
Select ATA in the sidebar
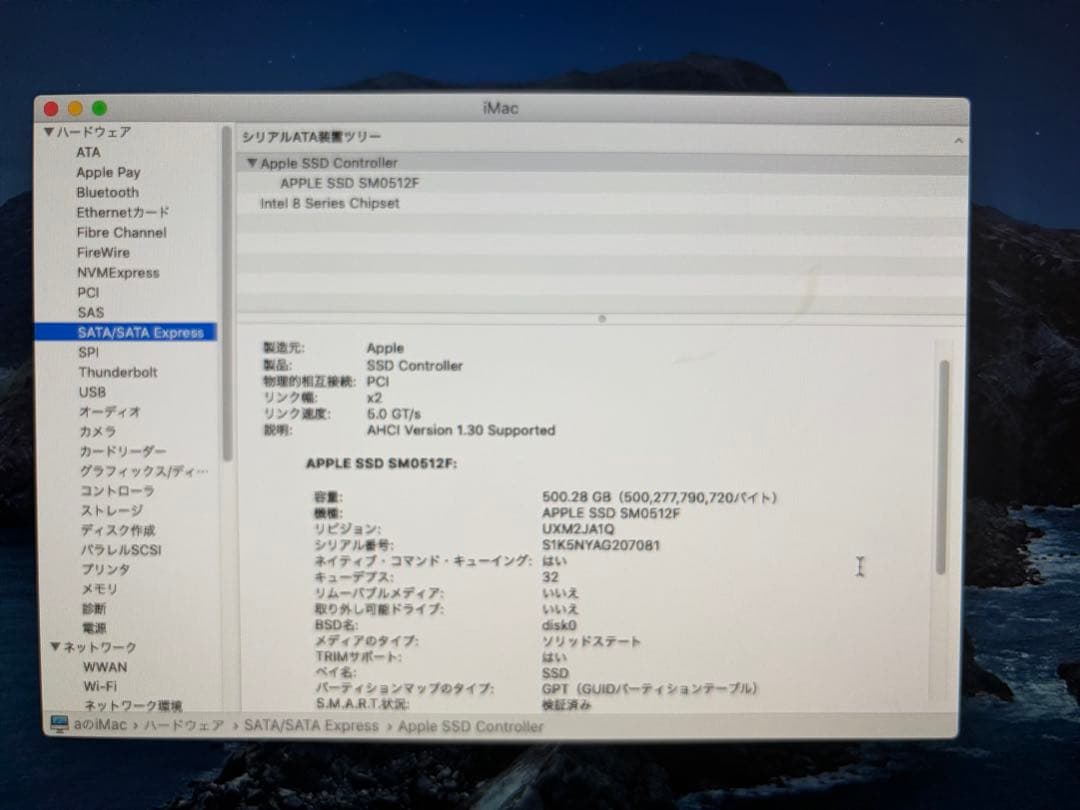pos(88,152)
